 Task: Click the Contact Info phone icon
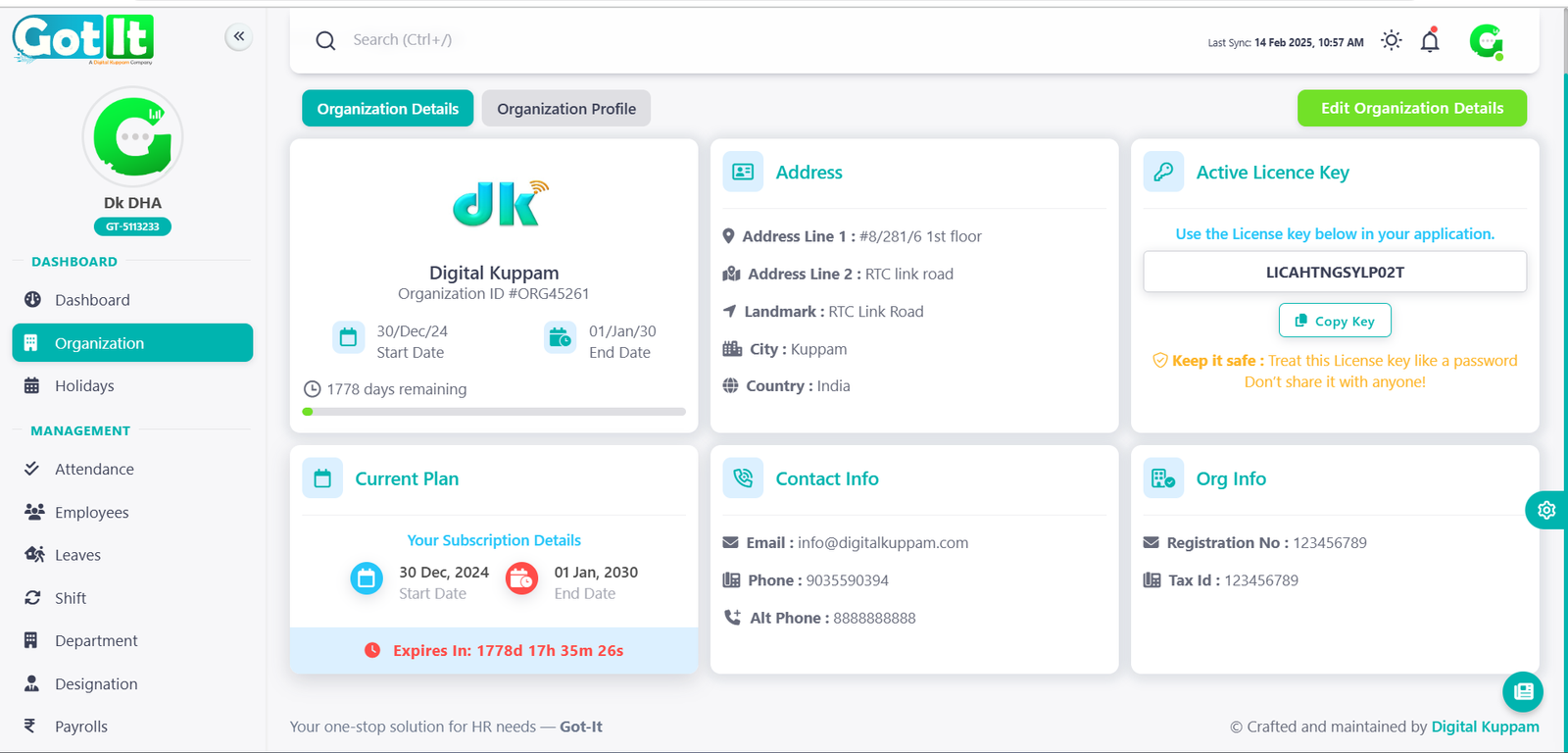pyautogui.click(x=743, y=478)
